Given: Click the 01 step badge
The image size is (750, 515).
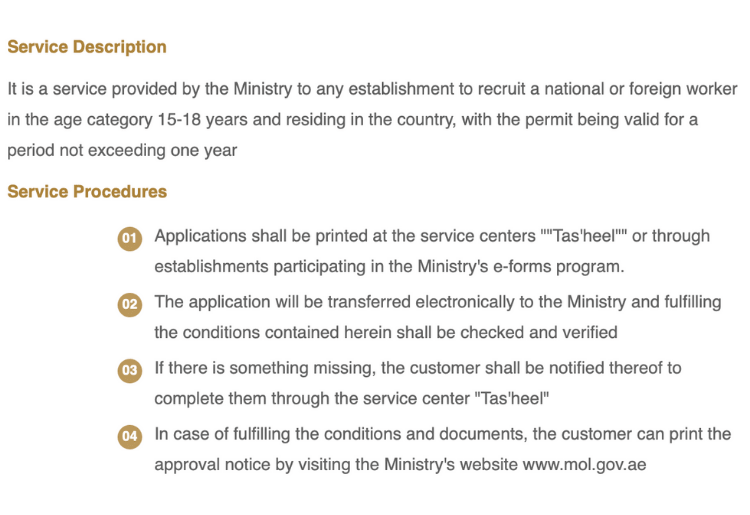Looking at the screenshot, I should tap(130, 239).
